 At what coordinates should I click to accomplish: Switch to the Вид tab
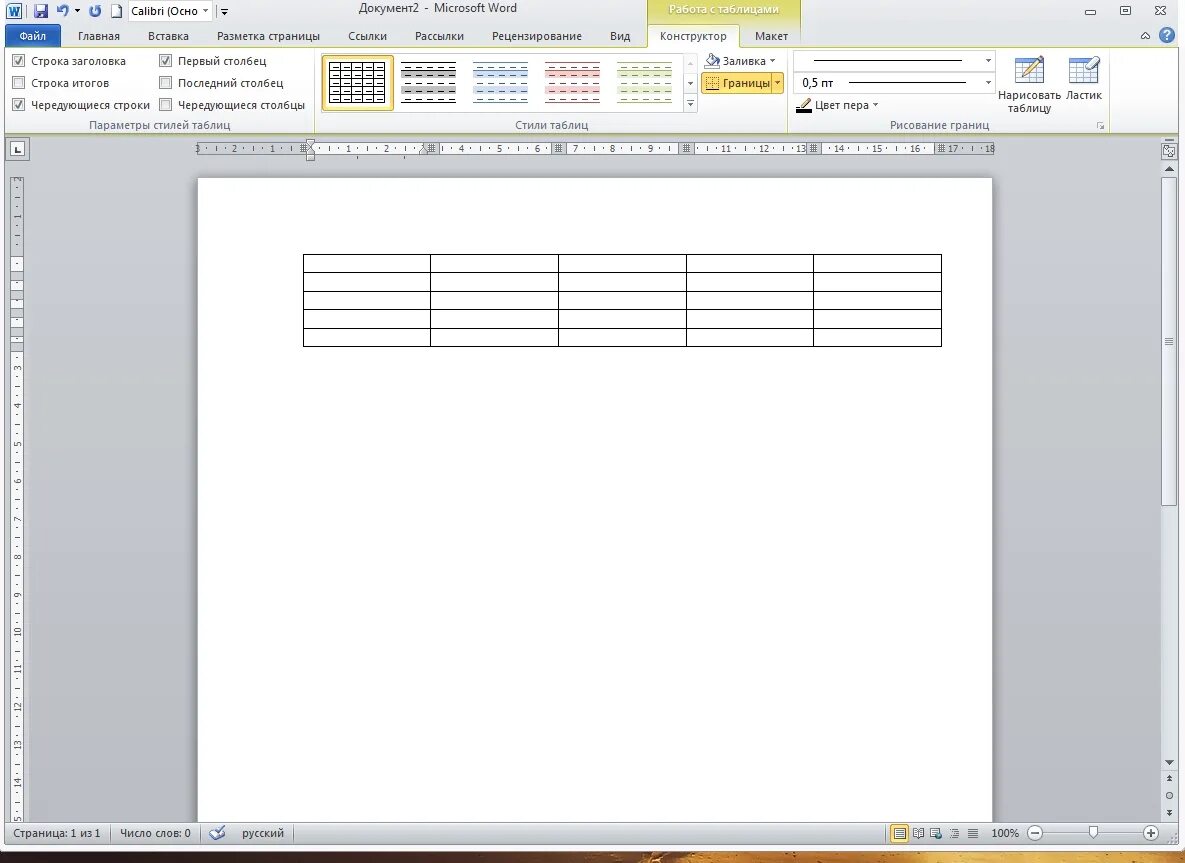pyautogui.click(x=620, y=36)
